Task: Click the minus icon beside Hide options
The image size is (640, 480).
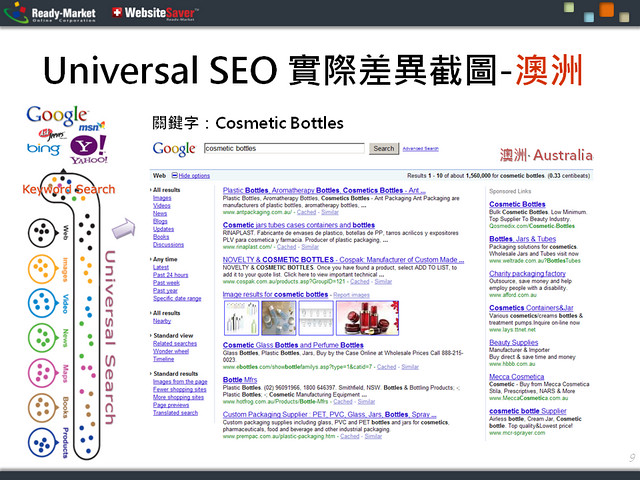Action: (174, 176)
